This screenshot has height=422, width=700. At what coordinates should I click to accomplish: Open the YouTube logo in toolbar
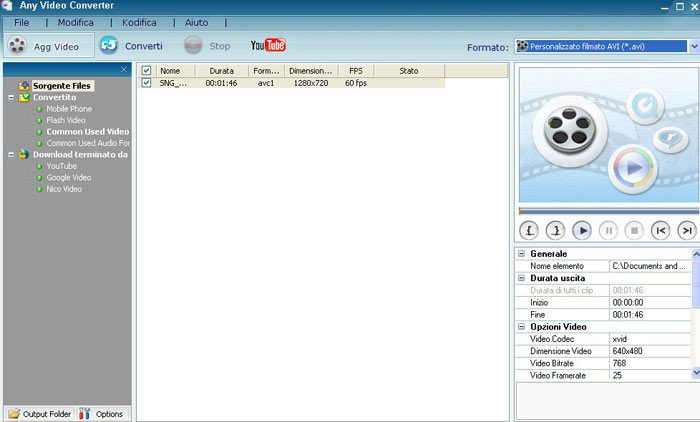(x=268, y=46)
